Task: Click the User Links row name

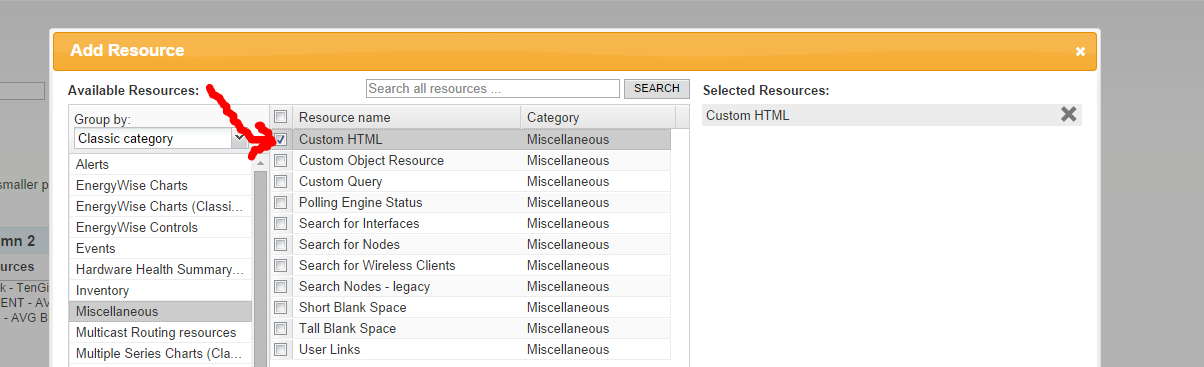Action: click(x=329, y=350)
